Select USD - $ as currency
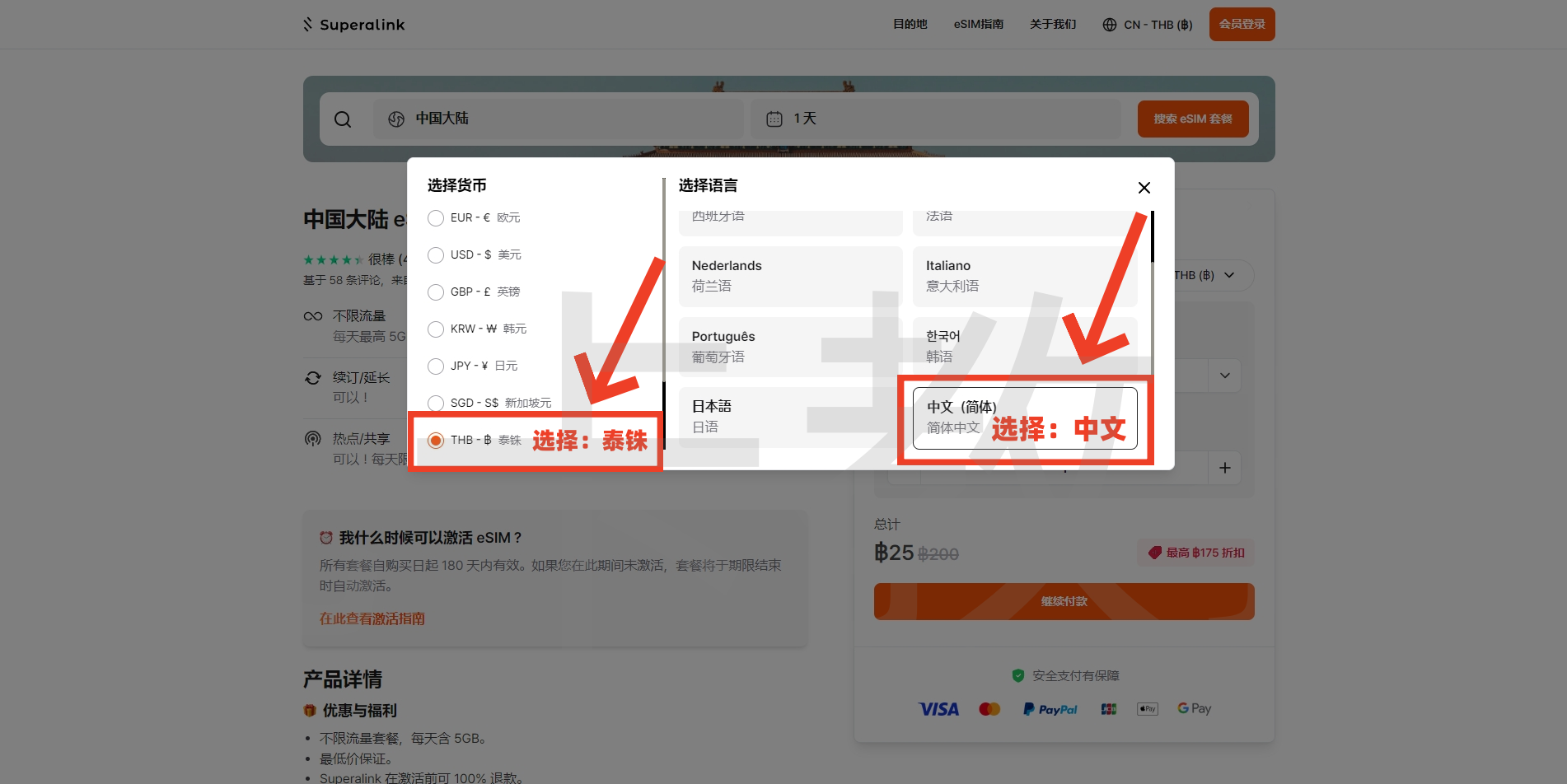This screenshot has height=784, width=1567. [436, 254]
